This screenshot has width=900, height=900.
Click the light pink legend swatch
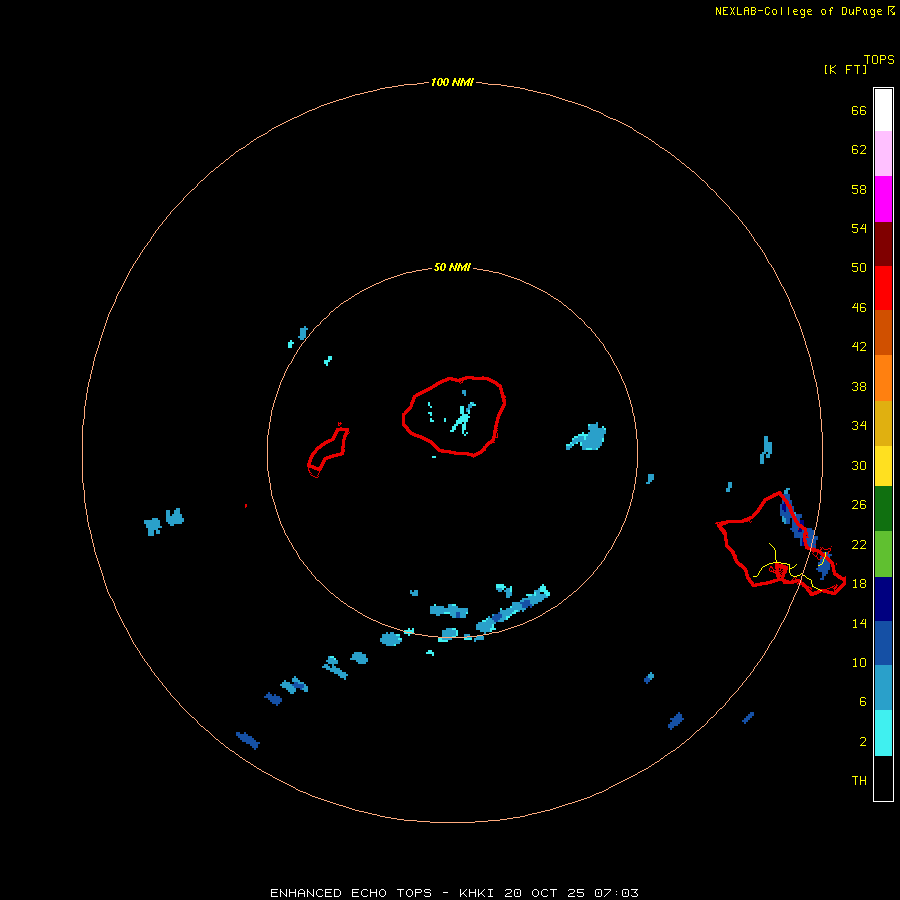[883, 154]
